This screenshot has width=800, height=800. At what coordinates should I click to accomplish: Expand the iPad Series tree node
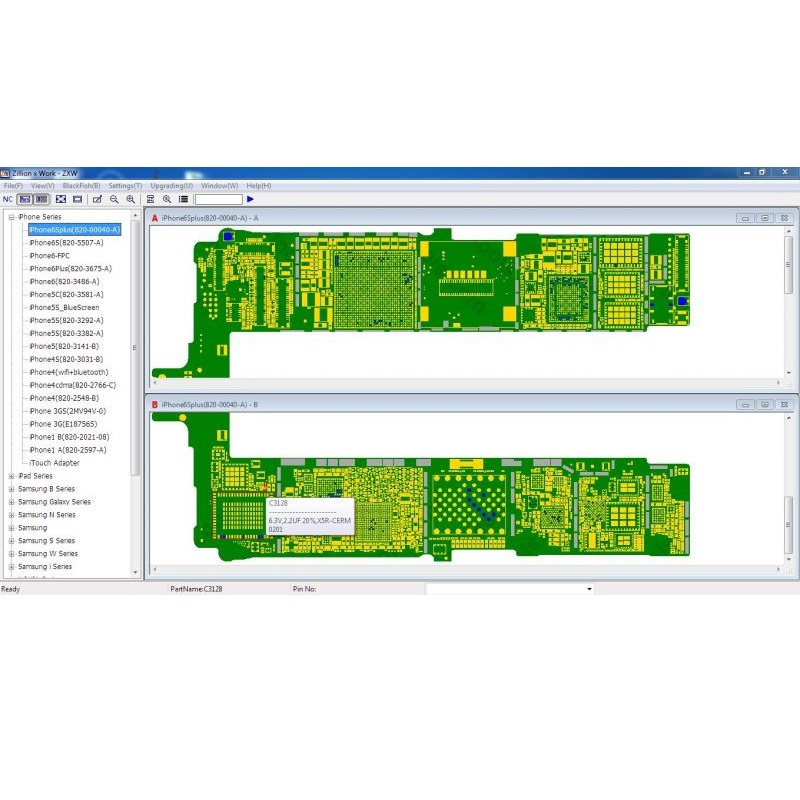point(11,476)
